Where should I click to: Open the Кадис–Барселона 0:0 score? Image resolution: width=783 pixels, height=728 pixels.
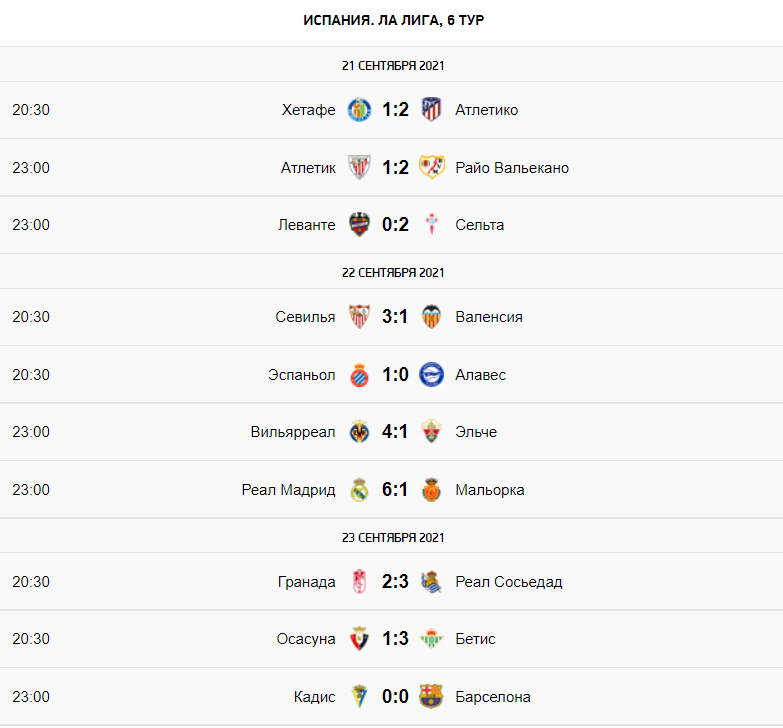point(395,697)
